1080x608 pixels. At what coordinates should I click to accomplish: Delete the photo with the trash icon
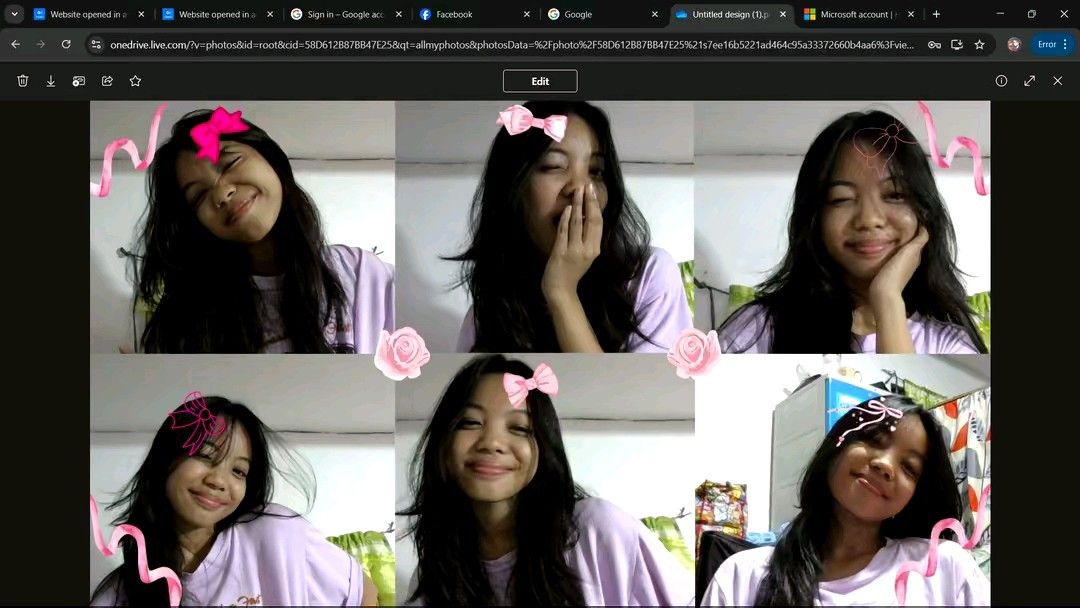[23, 81]
